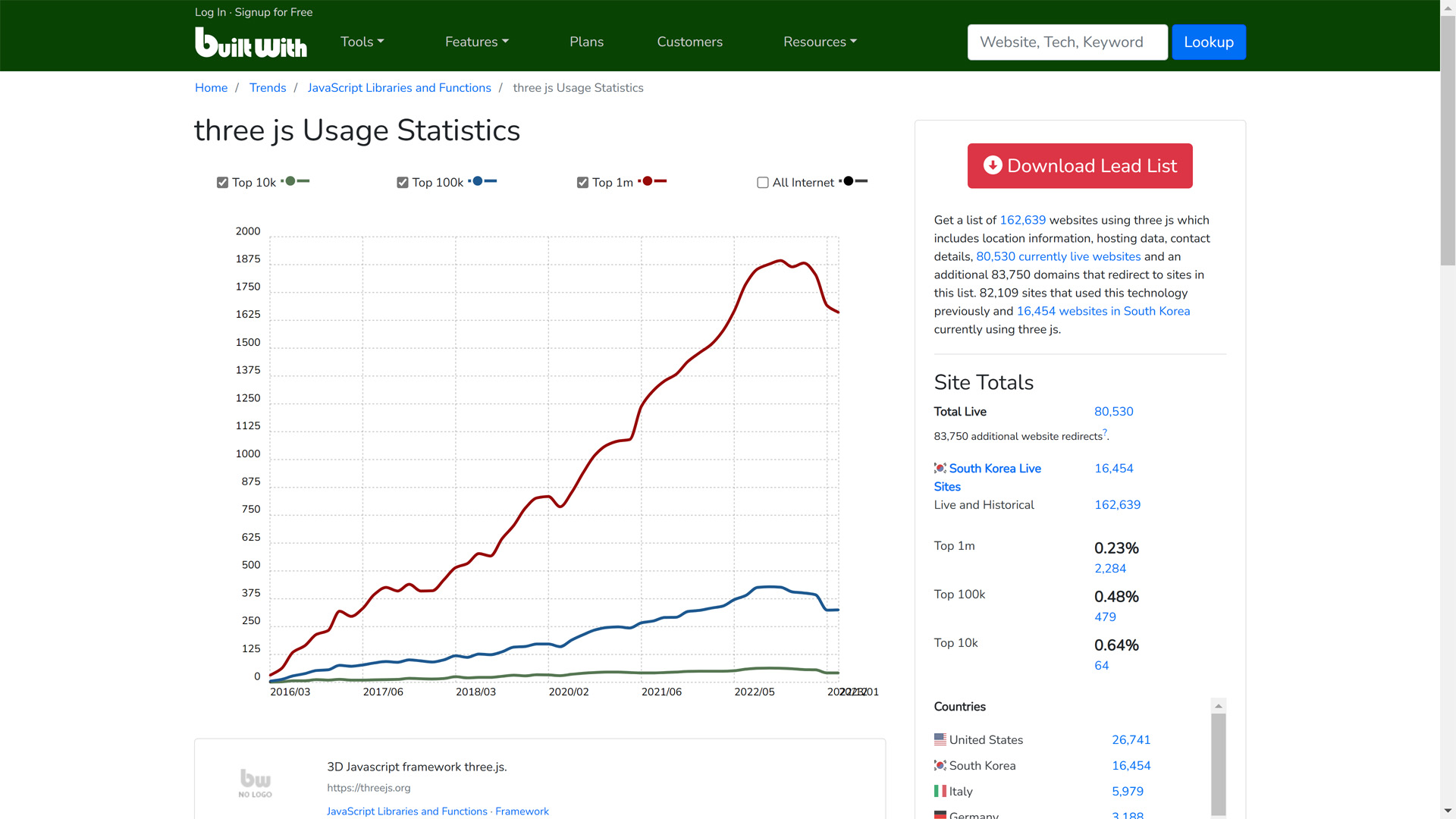Open the Customers page

click(689, 42)
